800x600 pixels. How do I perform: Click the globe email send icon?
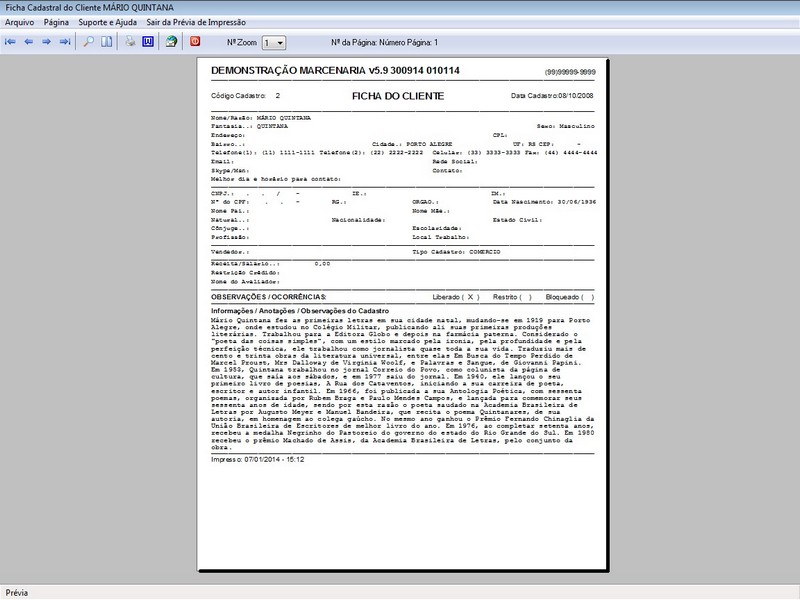click(x=172, y=42)
